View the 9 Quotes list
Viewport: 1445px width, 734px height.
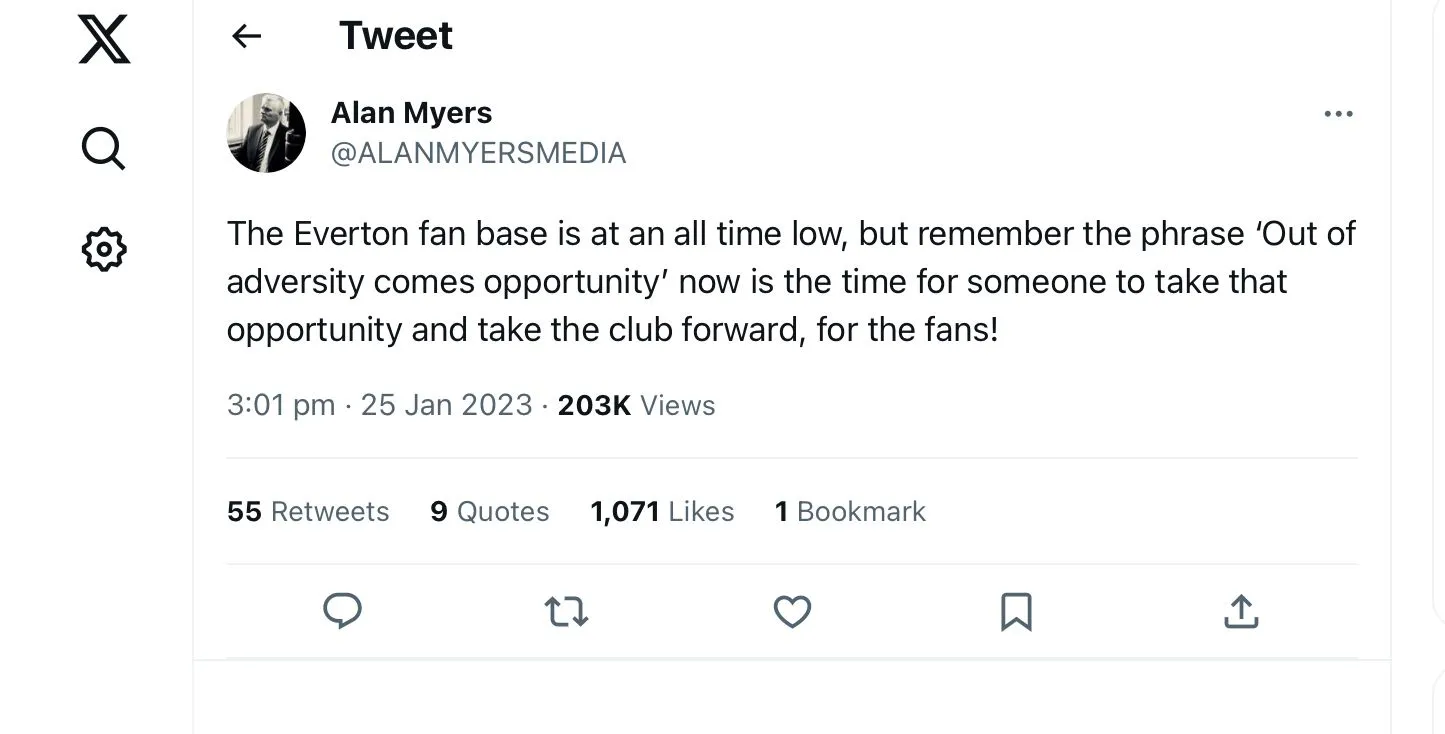(x=489, y=512)
